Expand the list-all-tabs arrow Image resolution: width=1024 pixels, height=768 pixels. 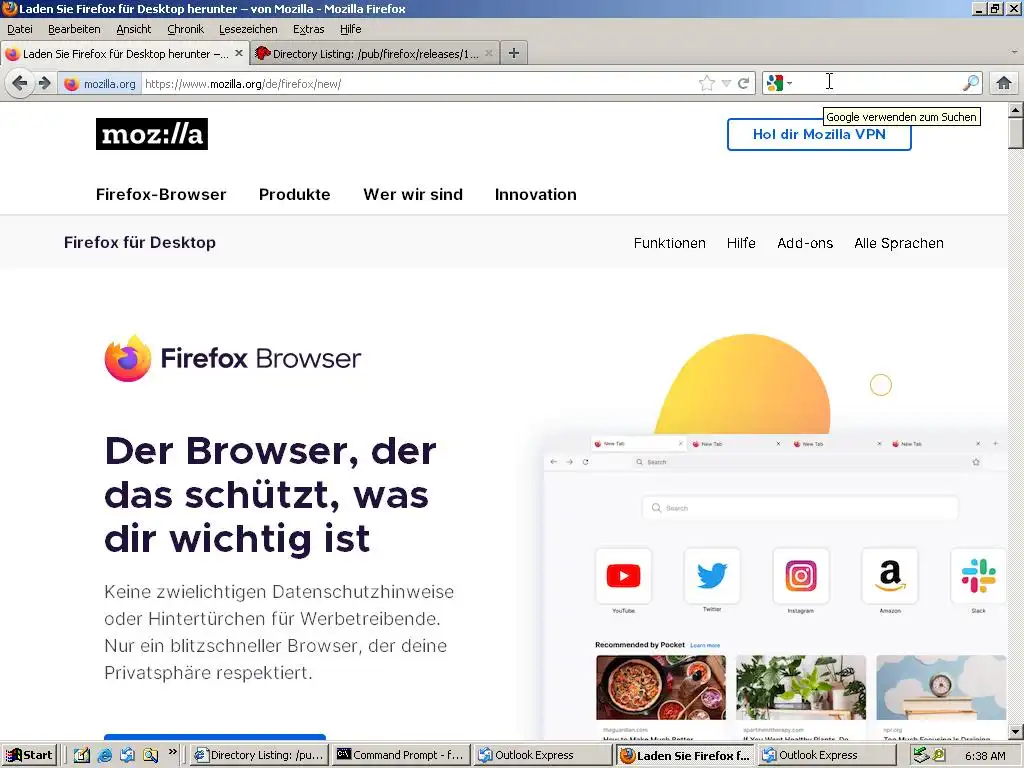pos(1014,52)
